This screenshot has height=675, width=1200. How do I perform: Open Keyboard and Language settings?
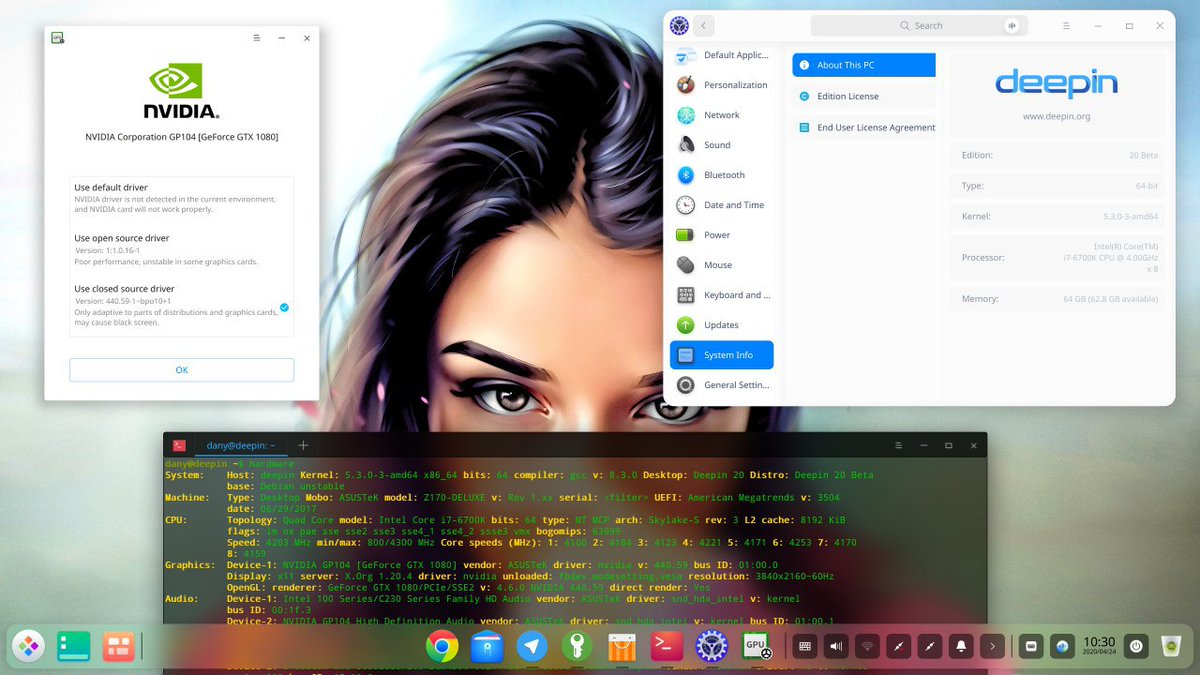pos(721,295)
